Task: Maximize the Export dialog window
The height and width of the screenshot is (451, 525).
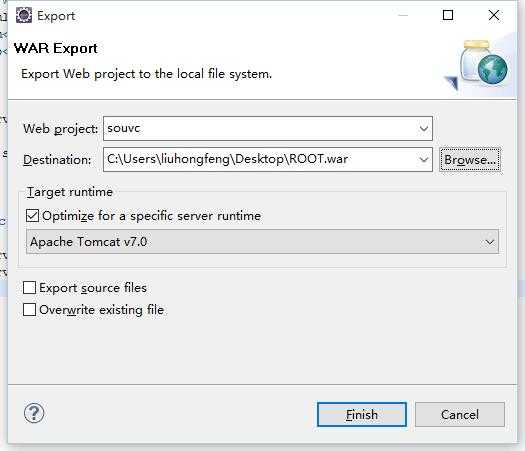Action: pyautogui.click(x=448, y=15)
